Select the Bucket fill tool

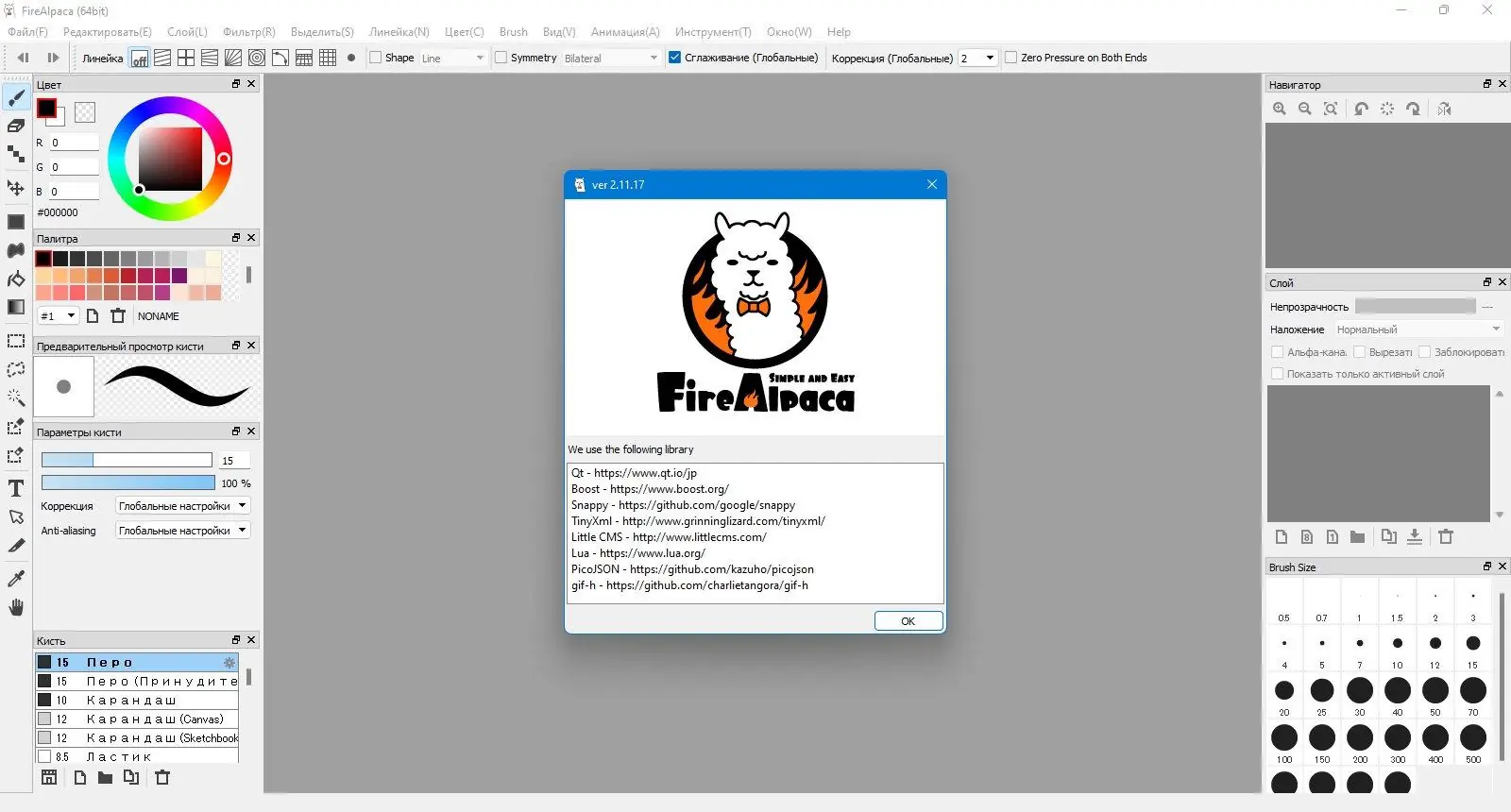[x=16, y=279]
